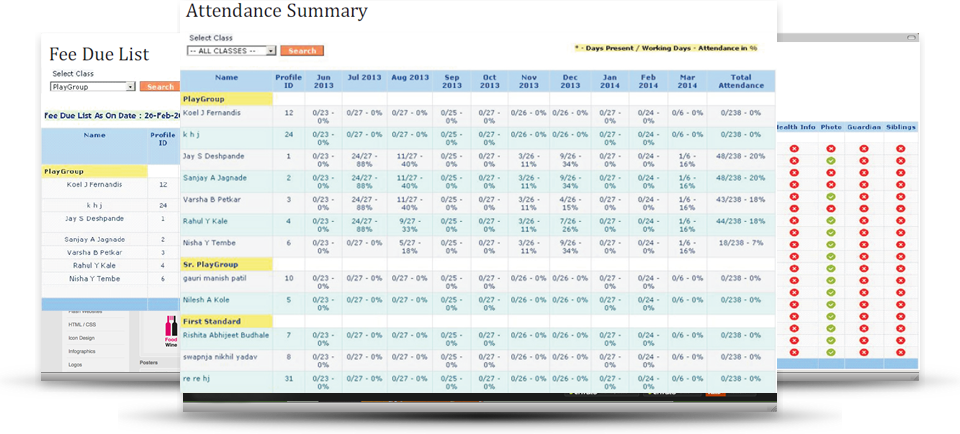Click the Jul 2013 column header
Image resolution: width=960 pixels, height=434 pixels.
(364, 78)
